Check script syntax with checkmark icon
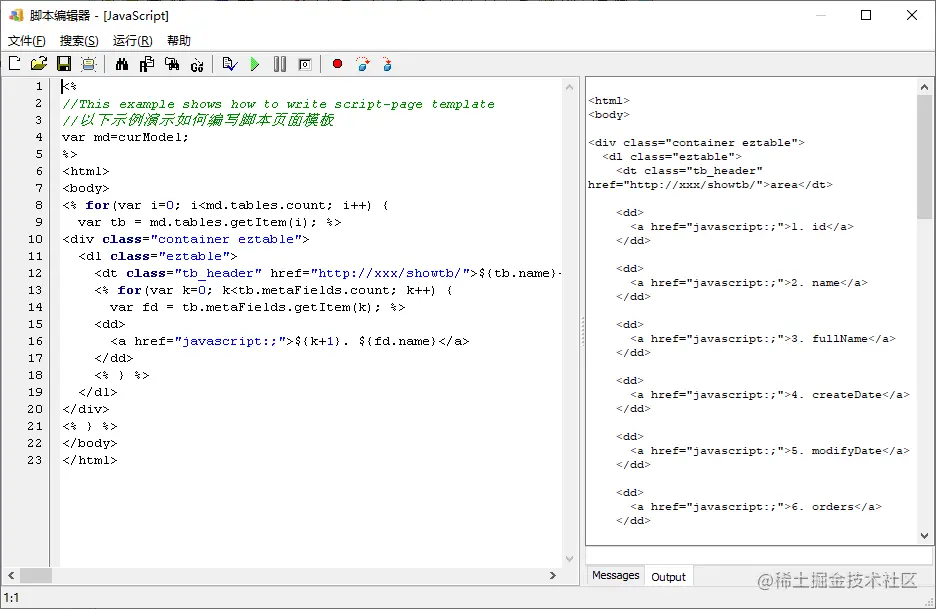 (230, 64)
